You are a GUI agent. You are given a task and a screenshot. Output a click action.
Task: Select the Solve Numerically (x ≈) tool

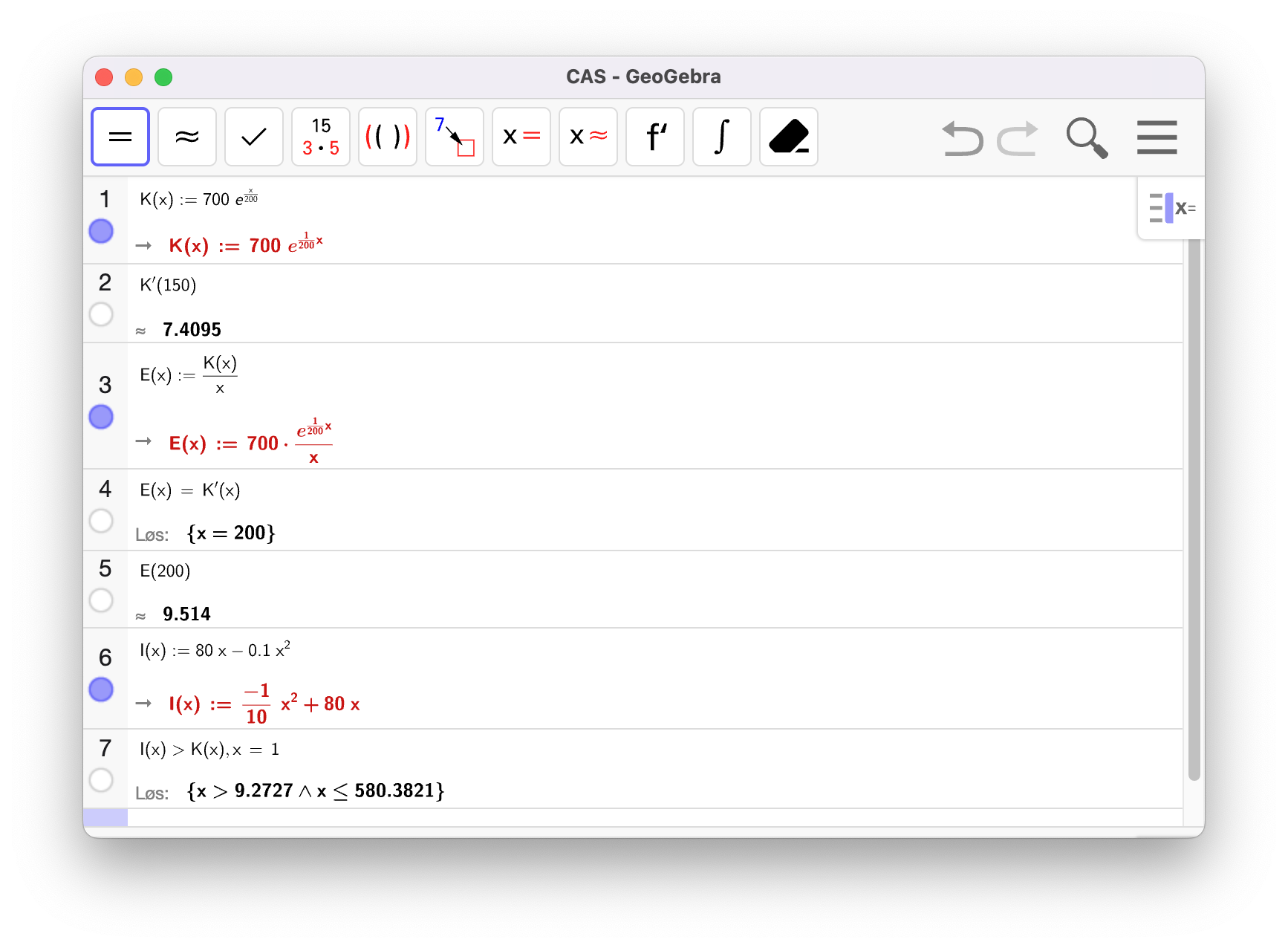tap(588, 137)
